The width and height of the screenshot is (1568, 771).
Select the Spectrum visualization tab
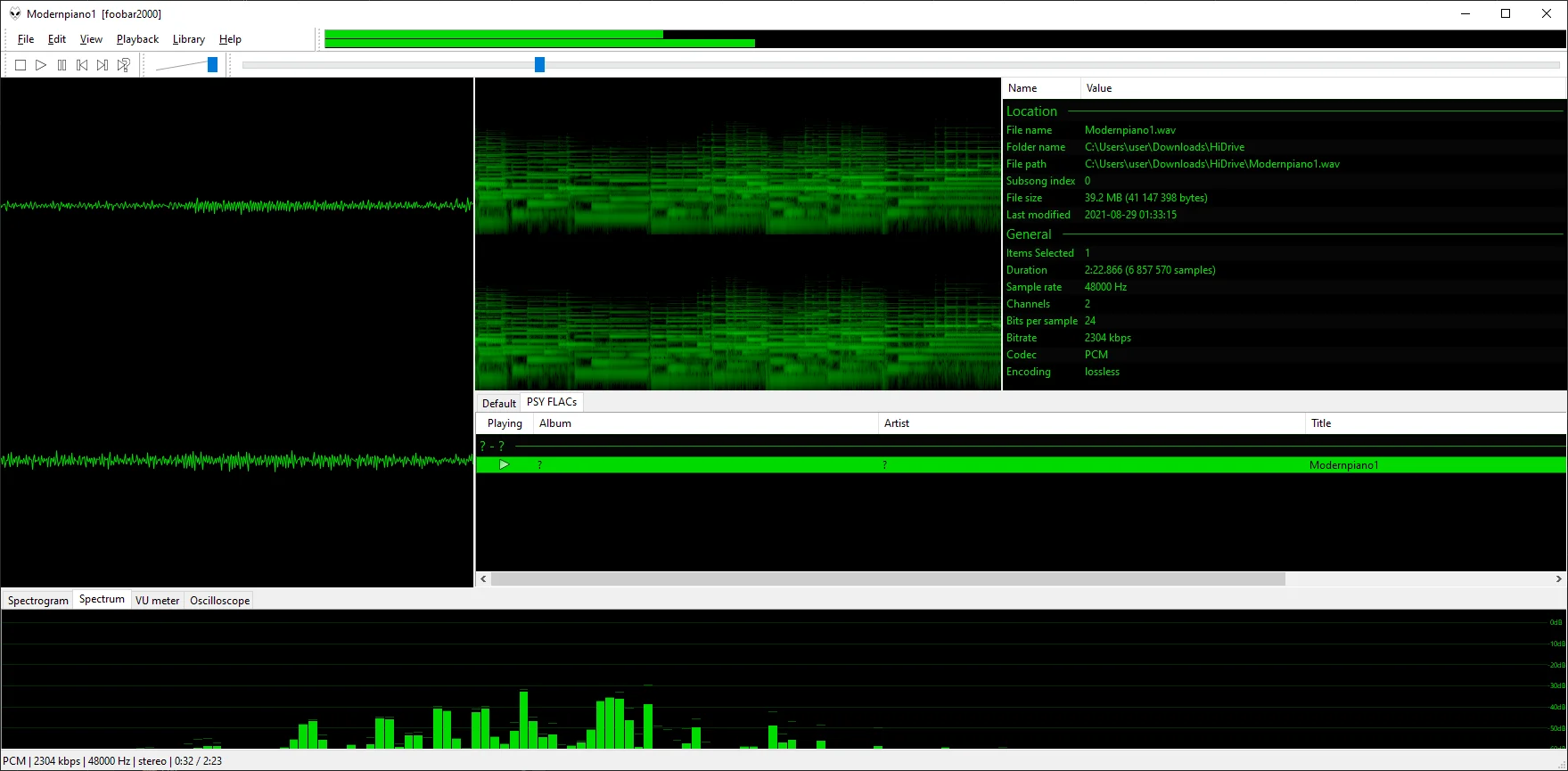(x=102, y=599)
